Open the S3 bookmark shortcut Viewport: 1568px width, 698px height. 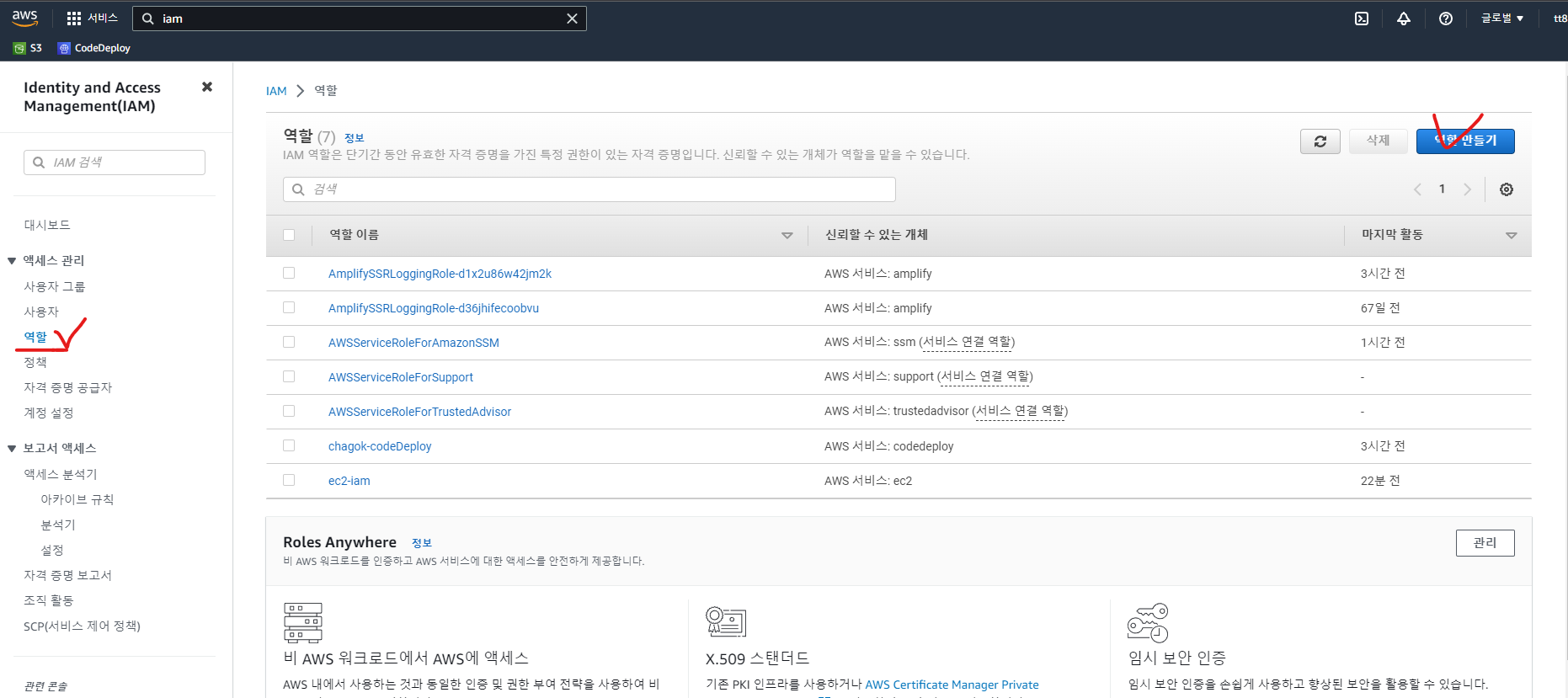(x=28, y=48)
